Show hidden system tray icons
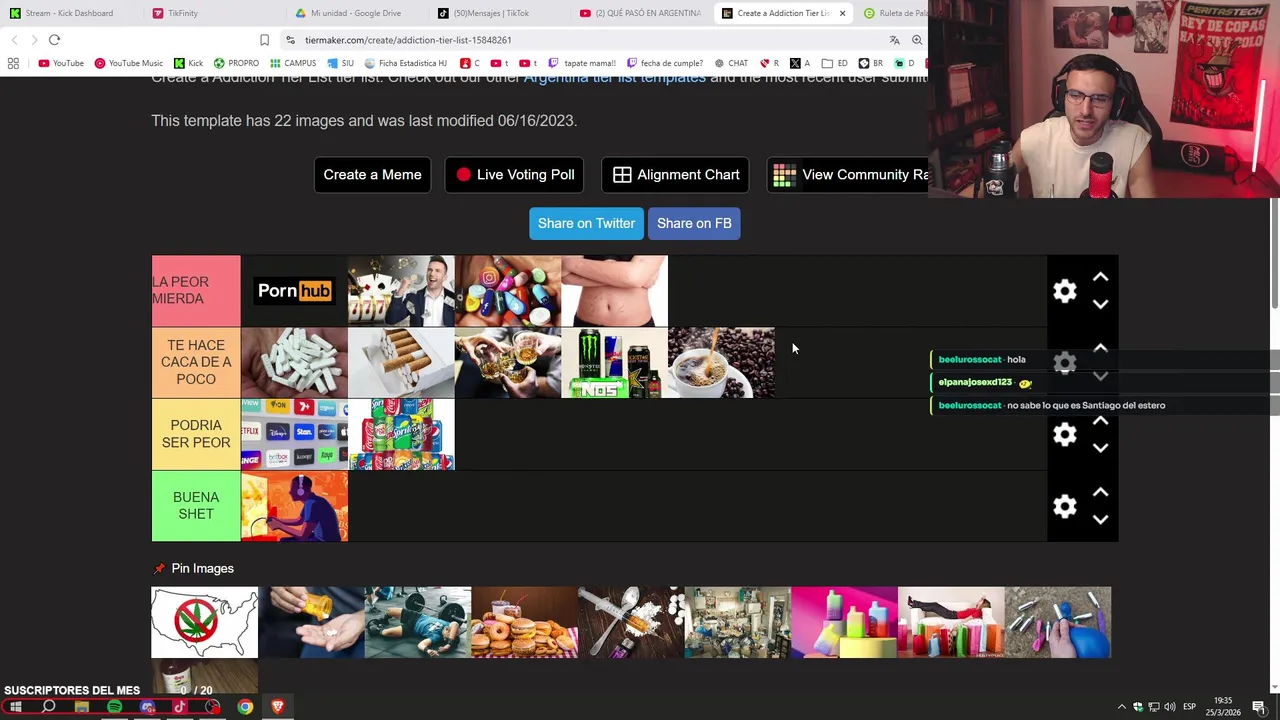This screenshot has height=720, width=1280. coord(1121,707)
